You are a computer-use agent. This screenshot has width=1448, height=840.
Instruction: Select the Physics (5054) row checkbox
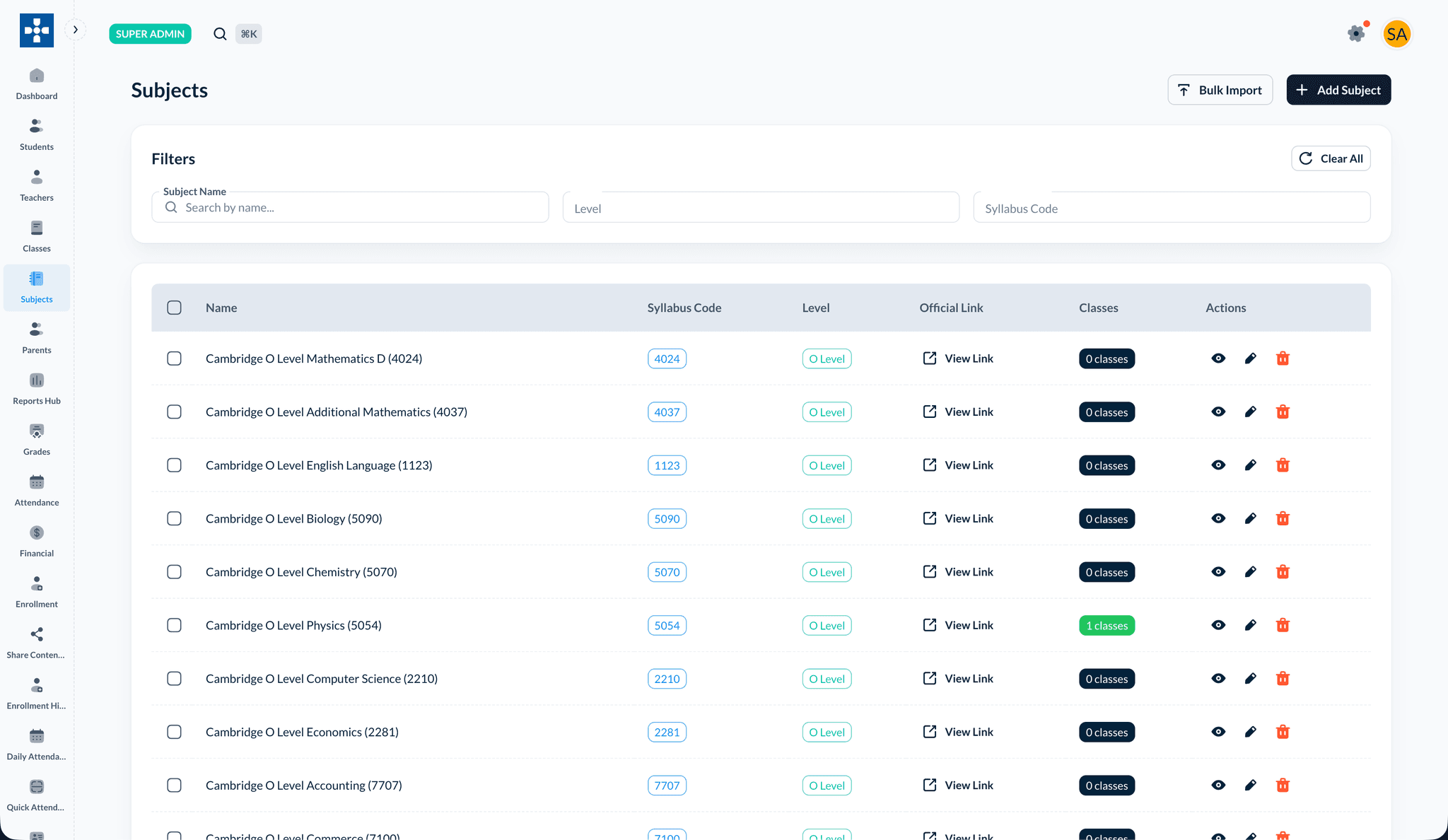tap(174, 625)
